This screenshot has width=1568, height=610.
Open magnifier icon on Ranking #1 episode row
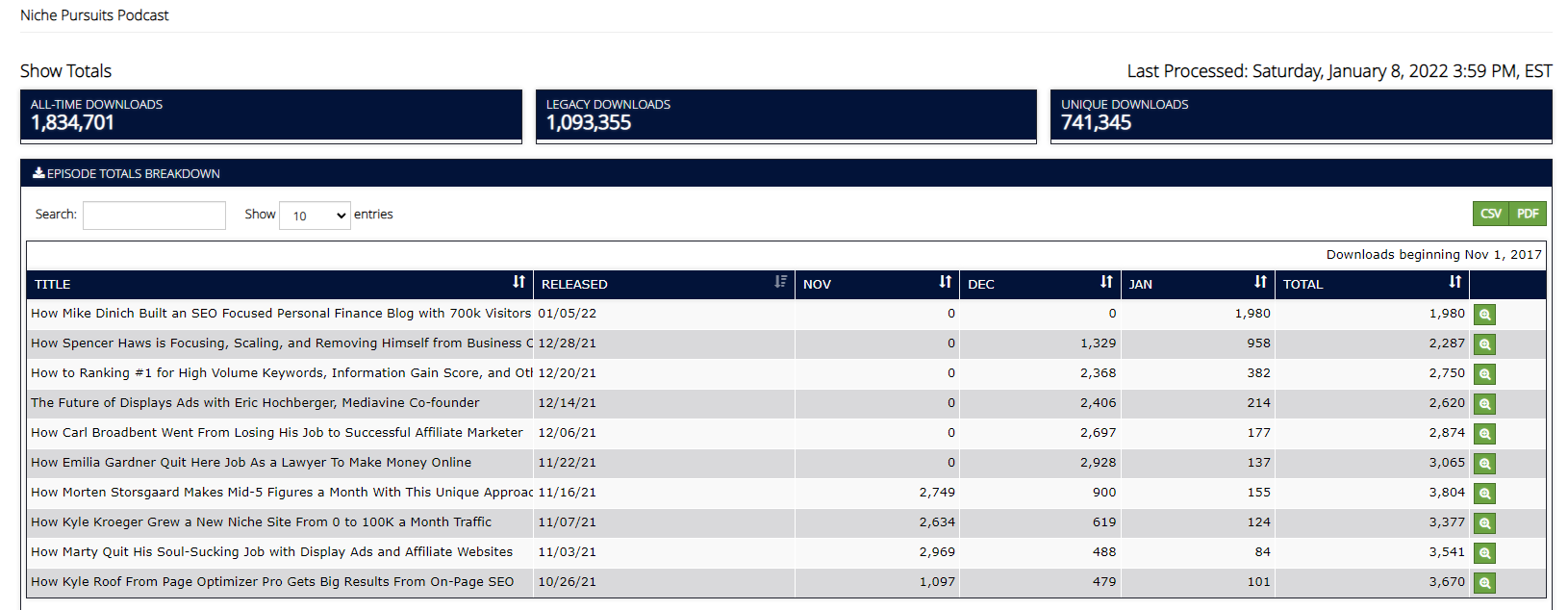[x=1484, y=374]
